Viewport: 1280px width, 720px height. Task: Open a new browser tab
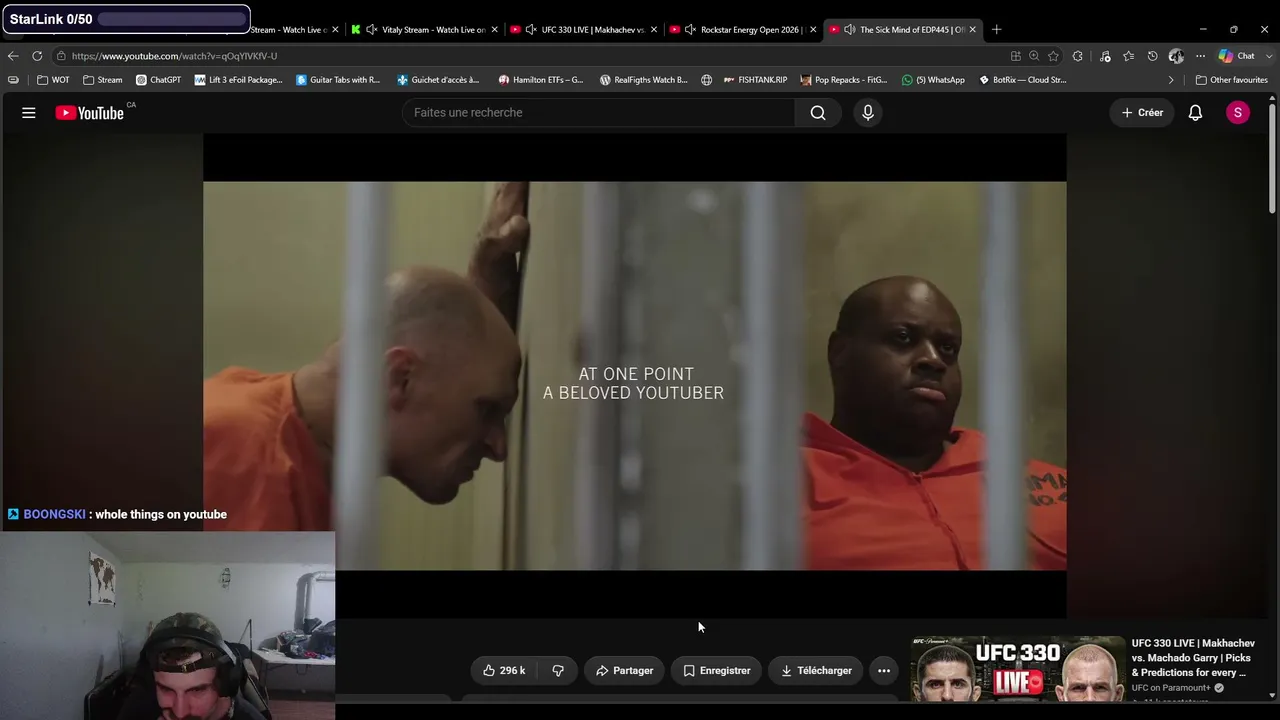pyautogui.click(x=996, y=30)
